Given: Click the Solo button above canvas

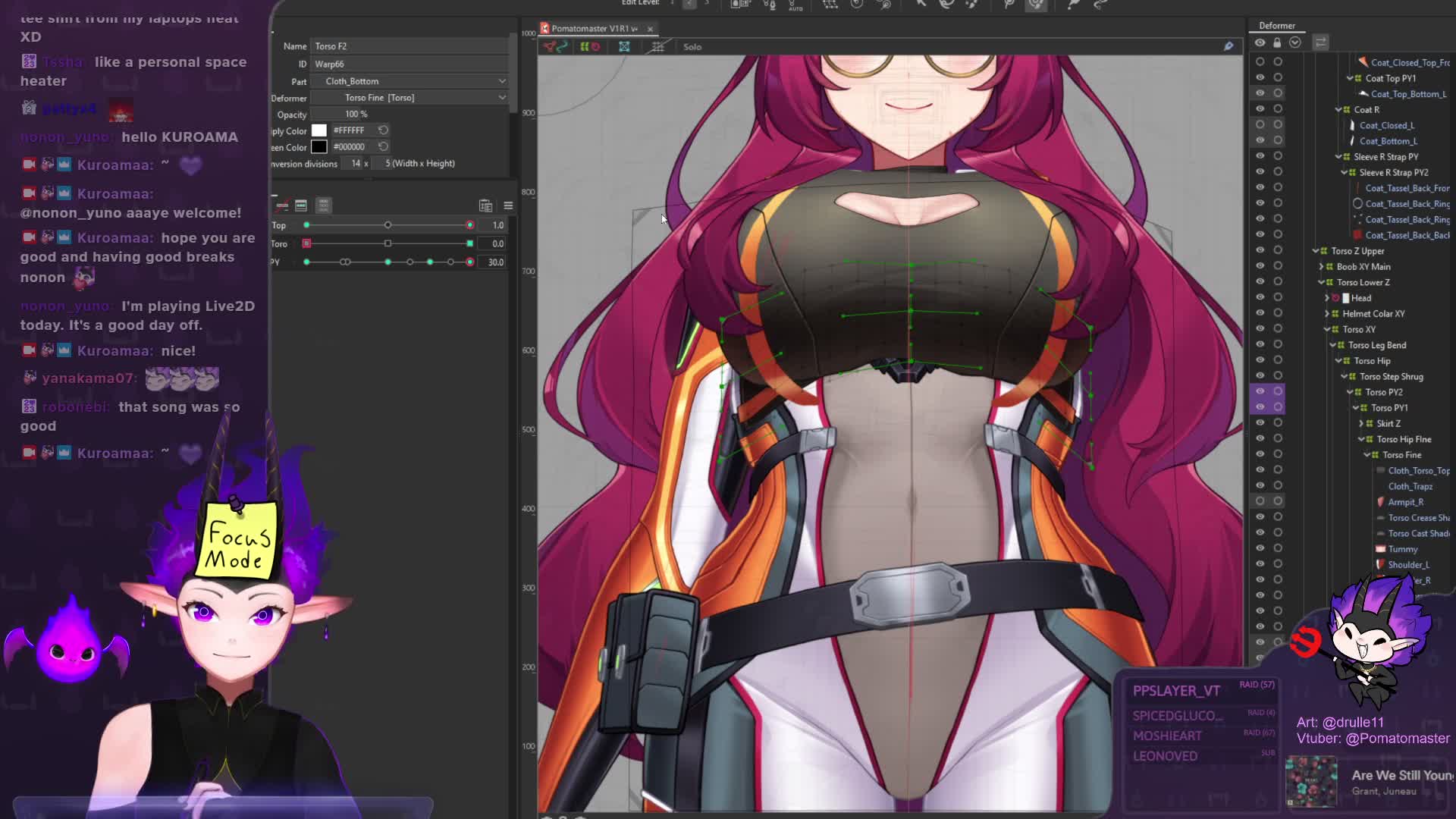Looking at the screenshot, I should pos(692,47).
